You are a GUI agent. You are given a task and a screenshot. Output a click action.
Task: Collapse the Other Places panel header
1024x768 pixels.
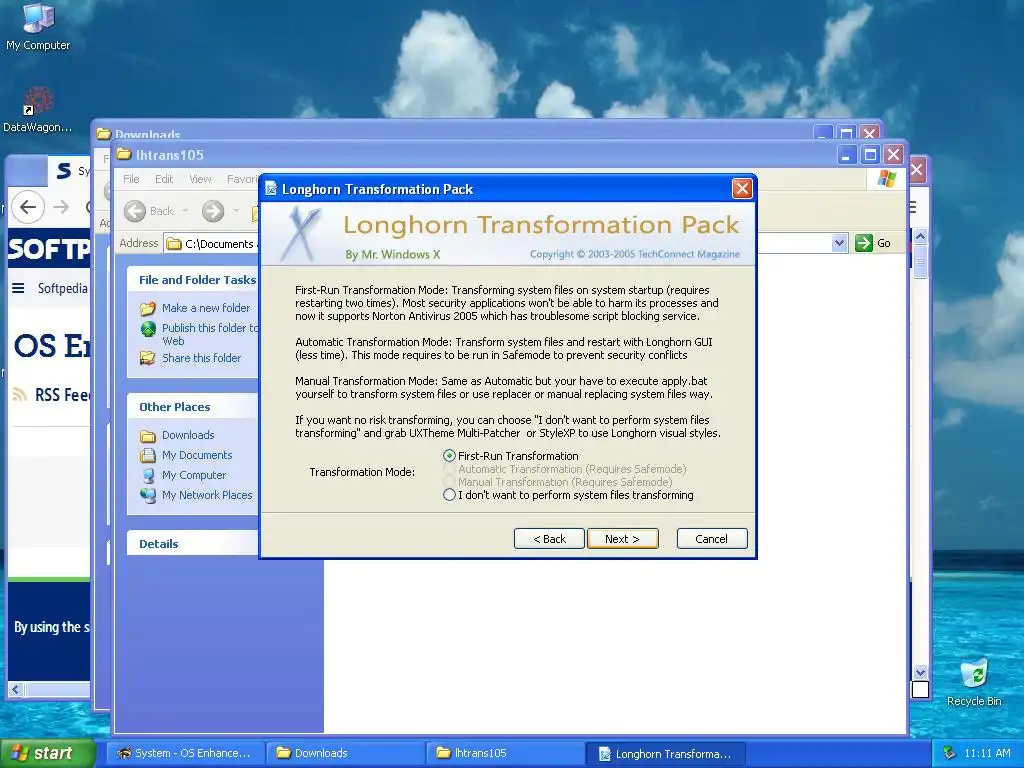pyautogui.click(x=193, y=406)
